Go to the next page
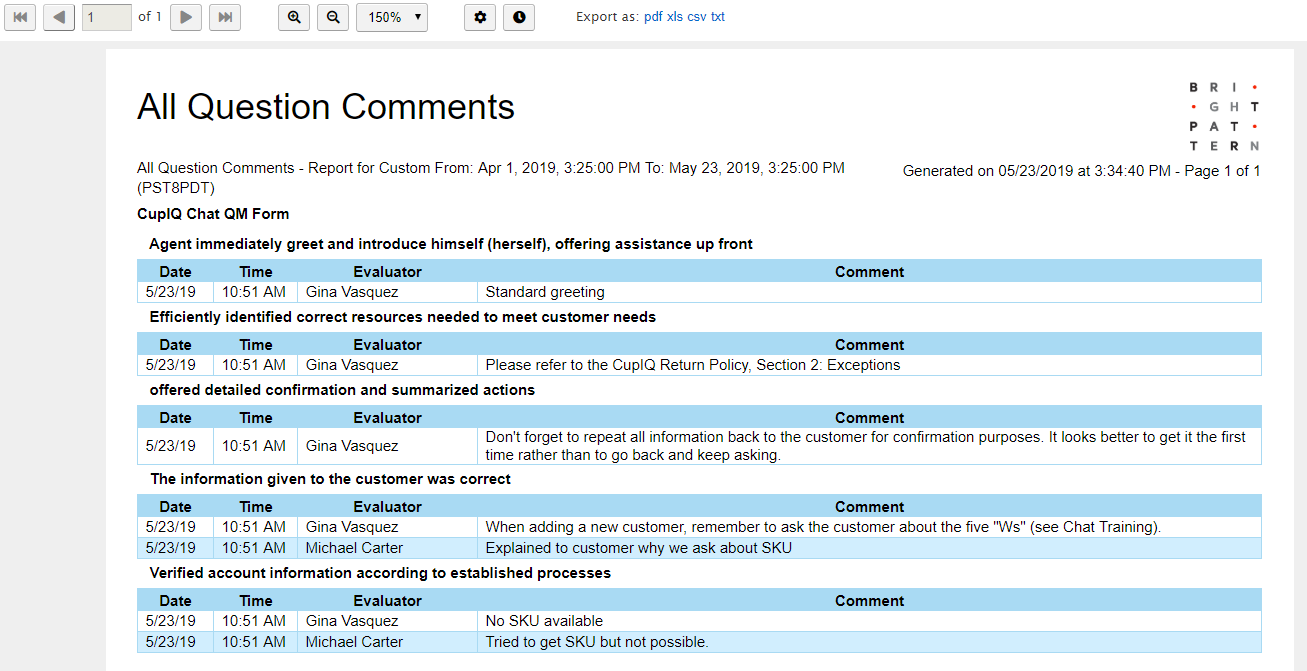1307x671 pixels. coord(186,17)
